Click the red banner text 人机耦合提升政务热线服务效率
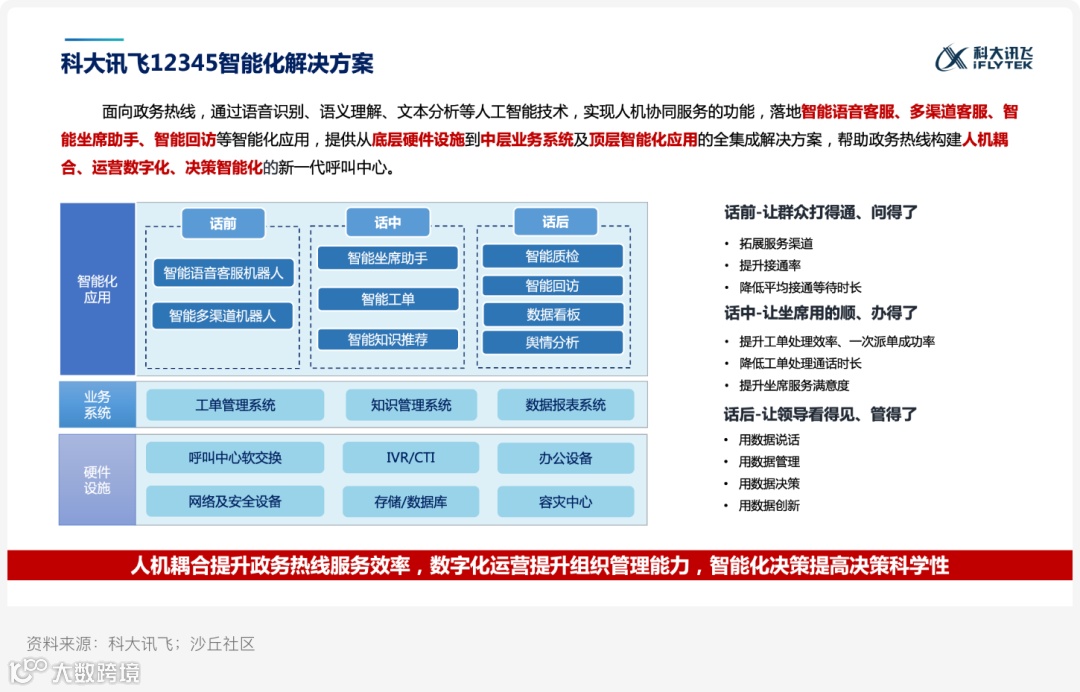The height and width of the screenshot is (692, 1080). click(x=270, y=566)
